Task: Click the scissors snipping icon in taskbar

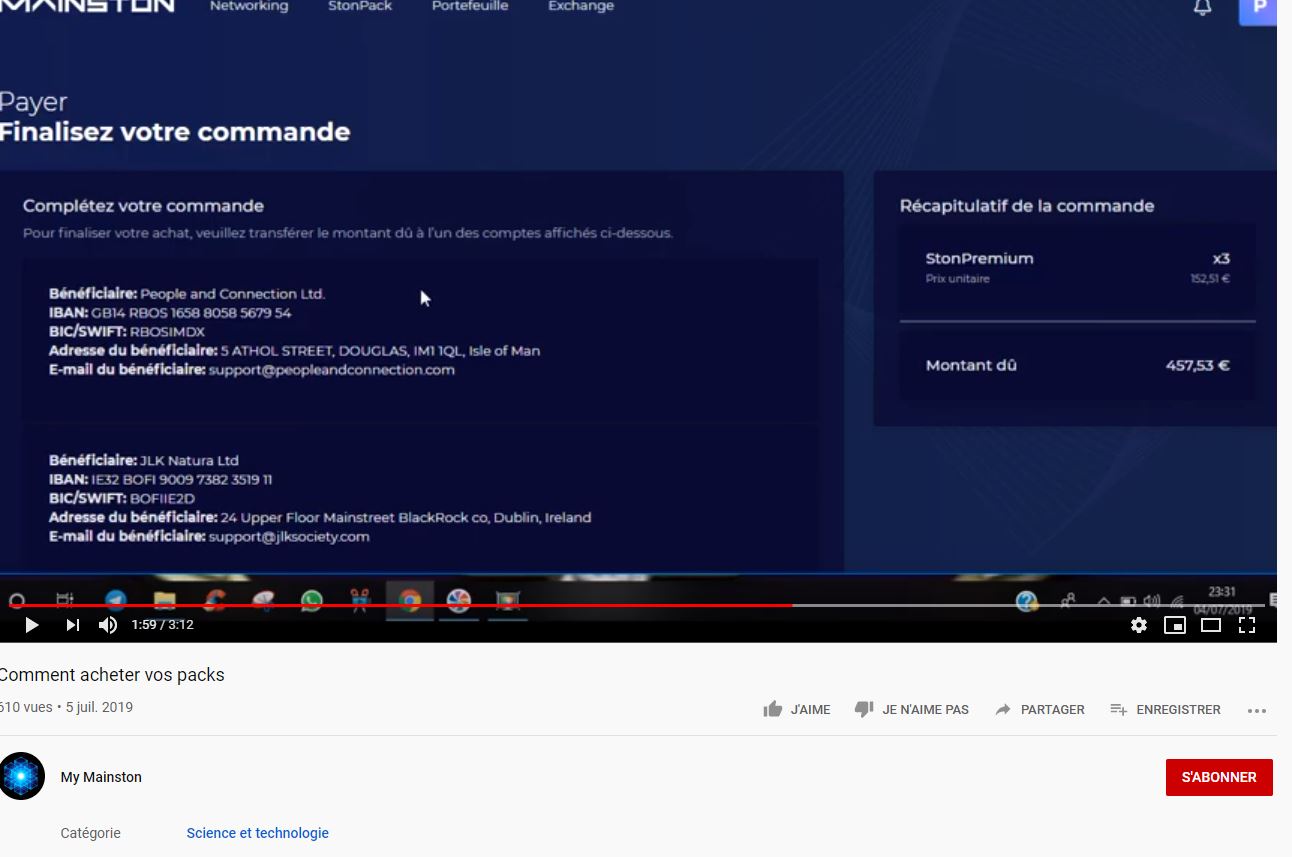Action: (x=360, y=601)
